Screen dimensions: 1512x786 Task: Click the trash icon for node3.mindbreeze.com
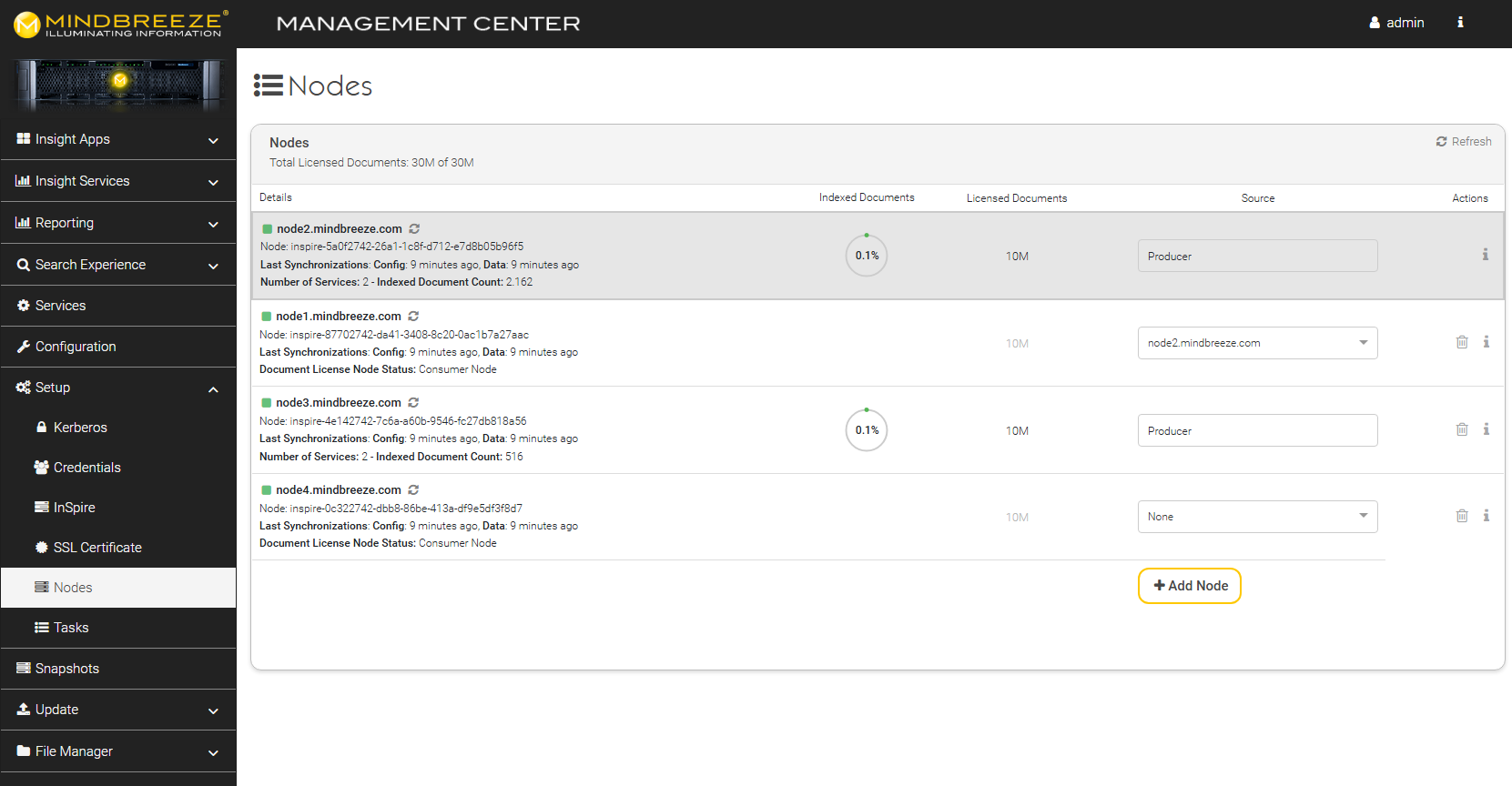coord(1462,429)
